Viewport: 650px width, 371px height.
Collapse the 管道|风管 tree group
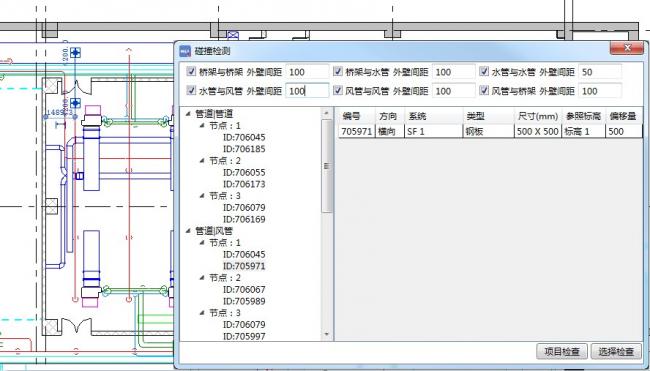click(188, 230)
